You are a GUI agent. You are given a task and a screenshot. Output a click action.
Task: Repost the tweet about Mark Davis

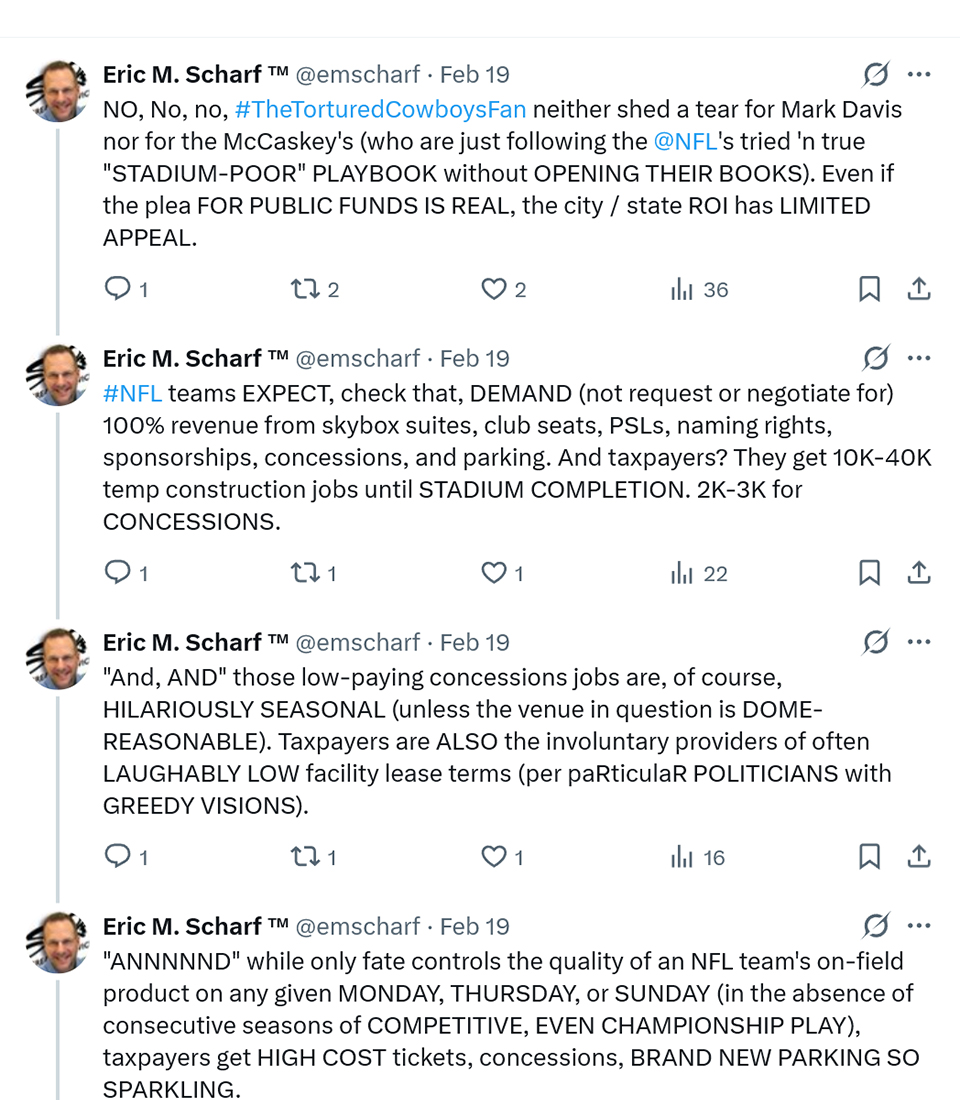pos(303,290)
